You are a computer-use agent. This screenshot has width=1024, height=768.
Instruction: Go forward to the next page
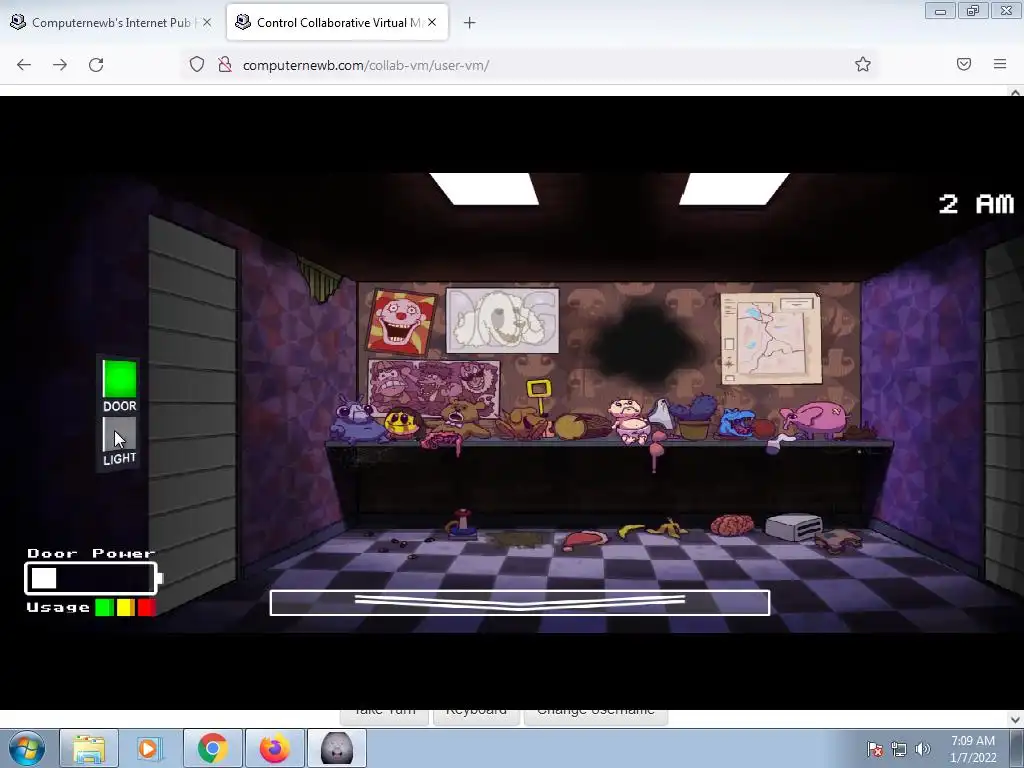[x=60, y=65]
